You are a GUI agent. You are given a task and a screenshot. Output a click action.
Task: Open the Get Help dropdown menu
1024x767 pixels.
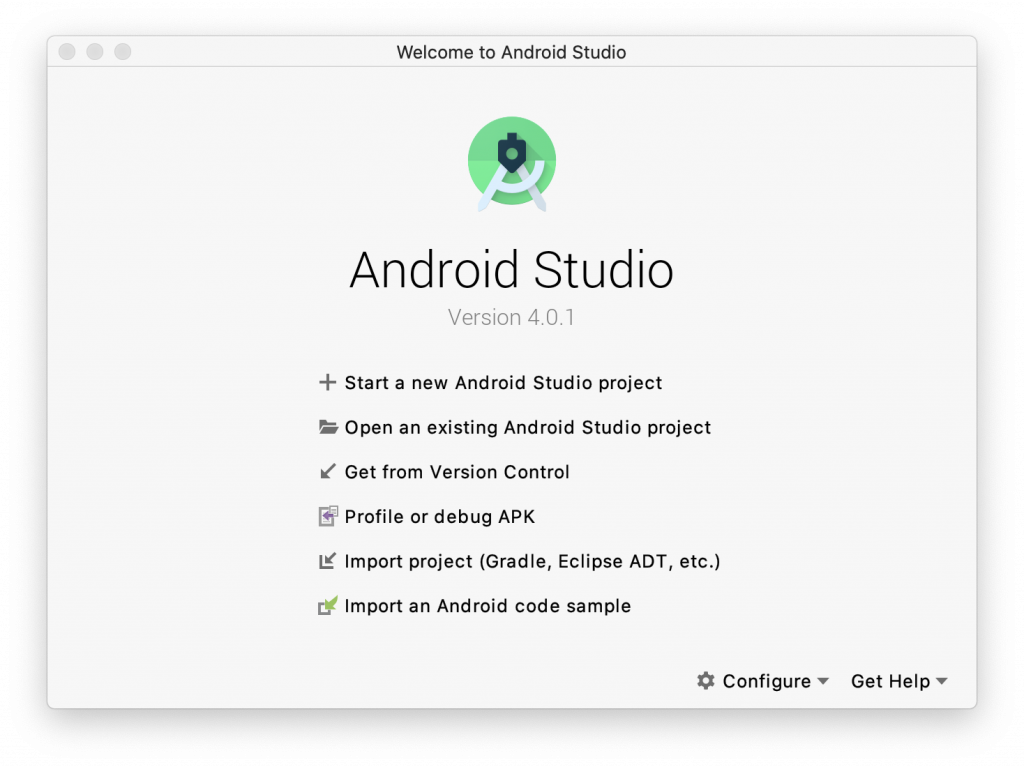(899, 681)
